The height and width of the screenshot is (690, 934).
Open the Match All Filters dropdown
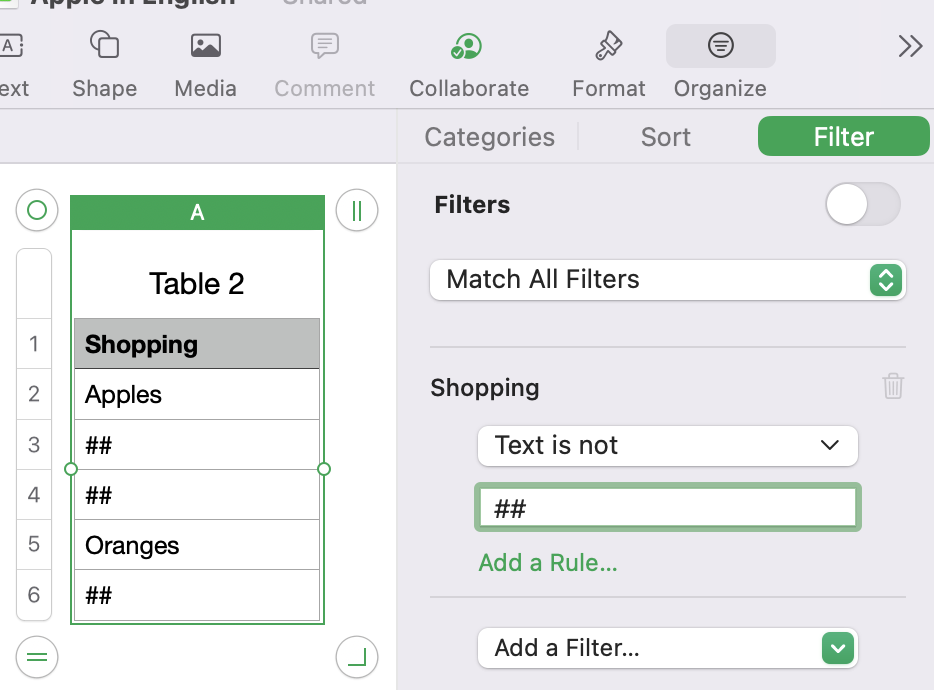pos(667,280)
